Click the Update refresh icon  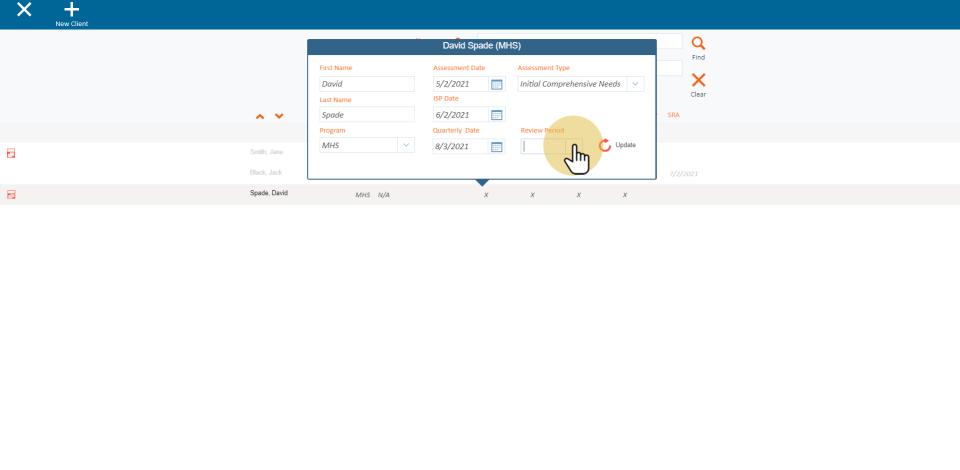pos(605,146)
